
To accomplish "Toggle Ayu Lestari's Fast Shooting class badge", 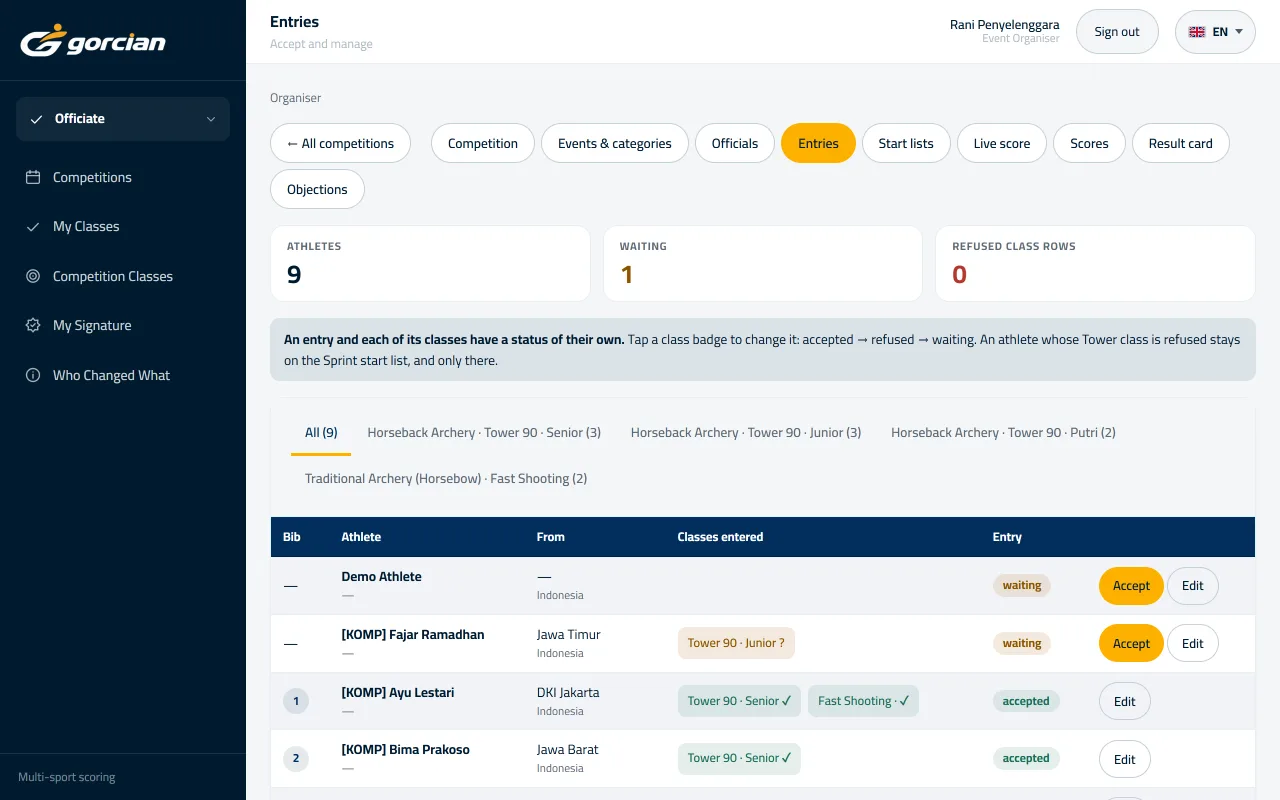I will pos(863,701).
